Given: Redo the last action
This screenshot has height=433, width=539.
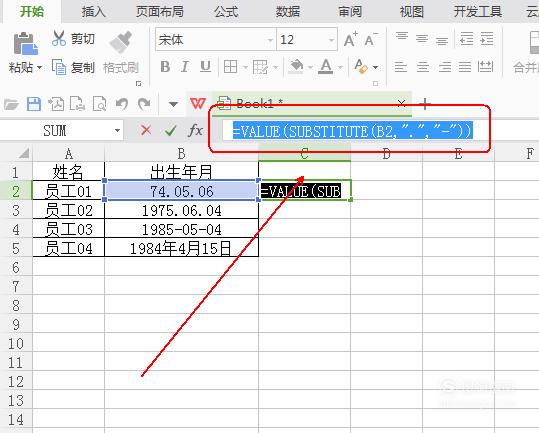Looking at the screenshot, I should point(144,104).
